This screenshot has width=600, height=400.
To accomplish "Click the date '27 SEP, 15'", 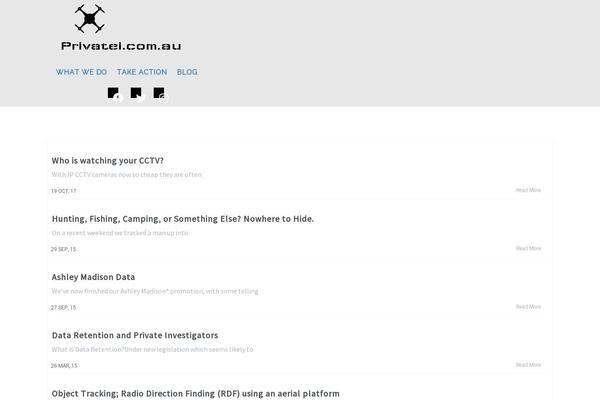I will 64,307.
